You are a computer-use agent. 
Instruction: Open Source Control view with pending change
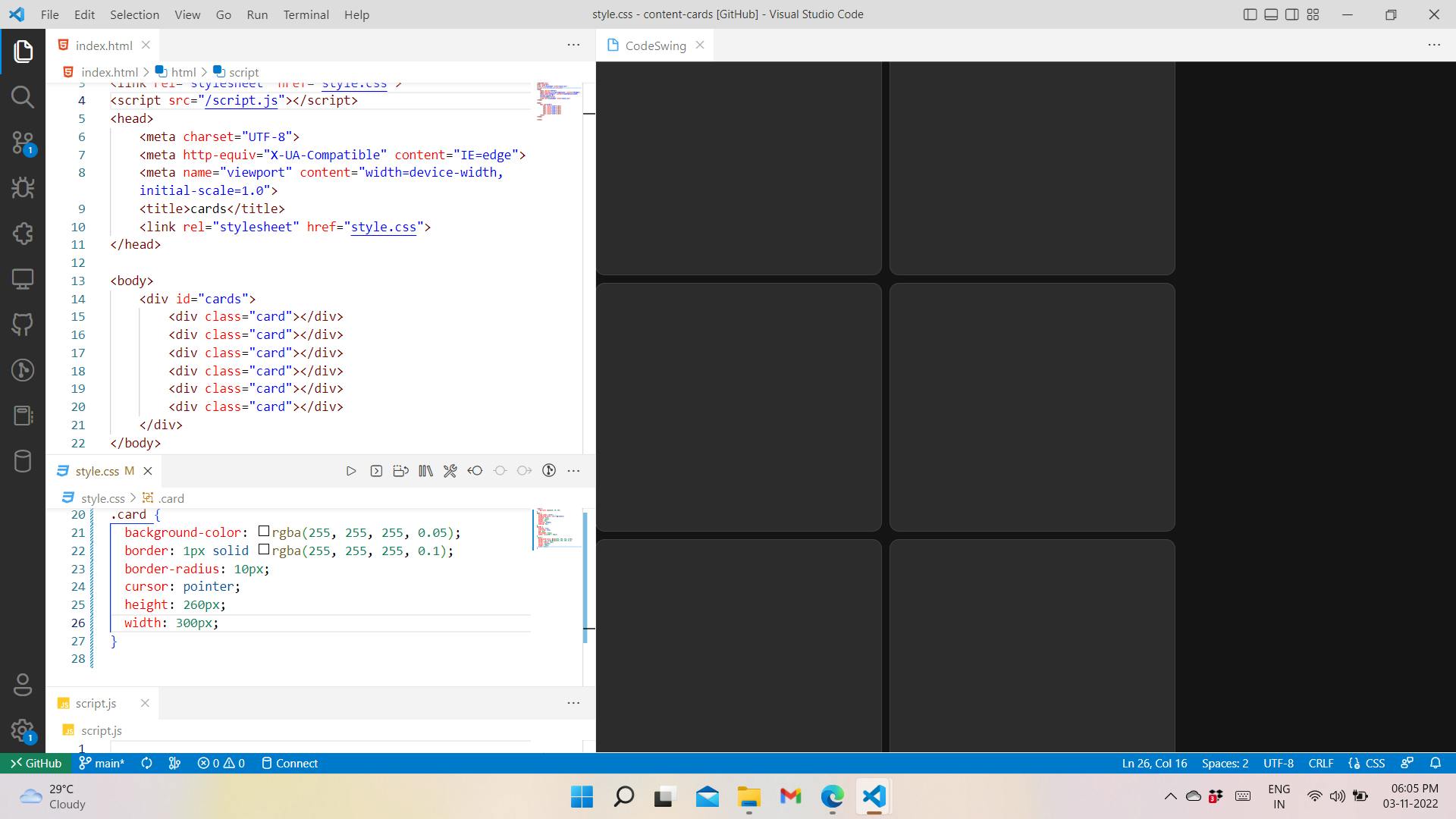[x=23, y=143]
